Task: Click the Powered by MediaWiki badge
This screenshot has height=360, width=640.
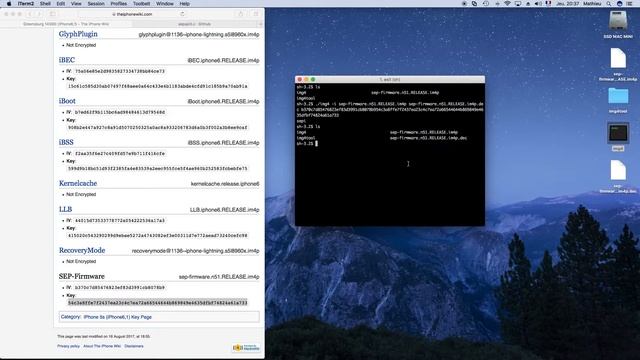Action: click(246, 348)
